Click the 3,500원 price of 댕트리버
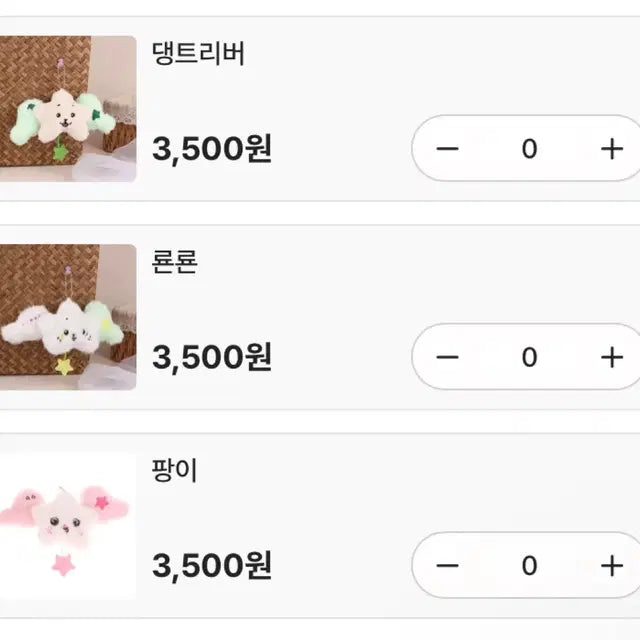The height and width of the screenshot is (640, 640). 212,149
